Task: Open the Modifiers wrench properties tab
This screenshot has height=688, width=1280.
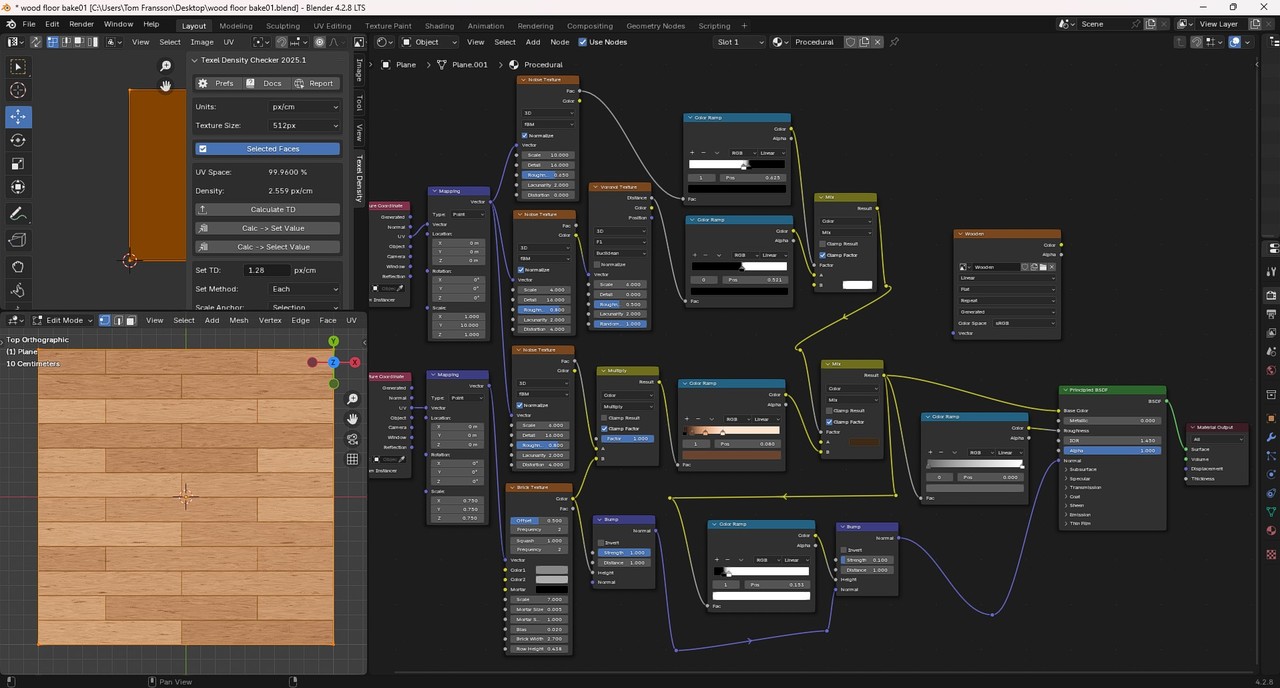Action: coord(1271,437)
